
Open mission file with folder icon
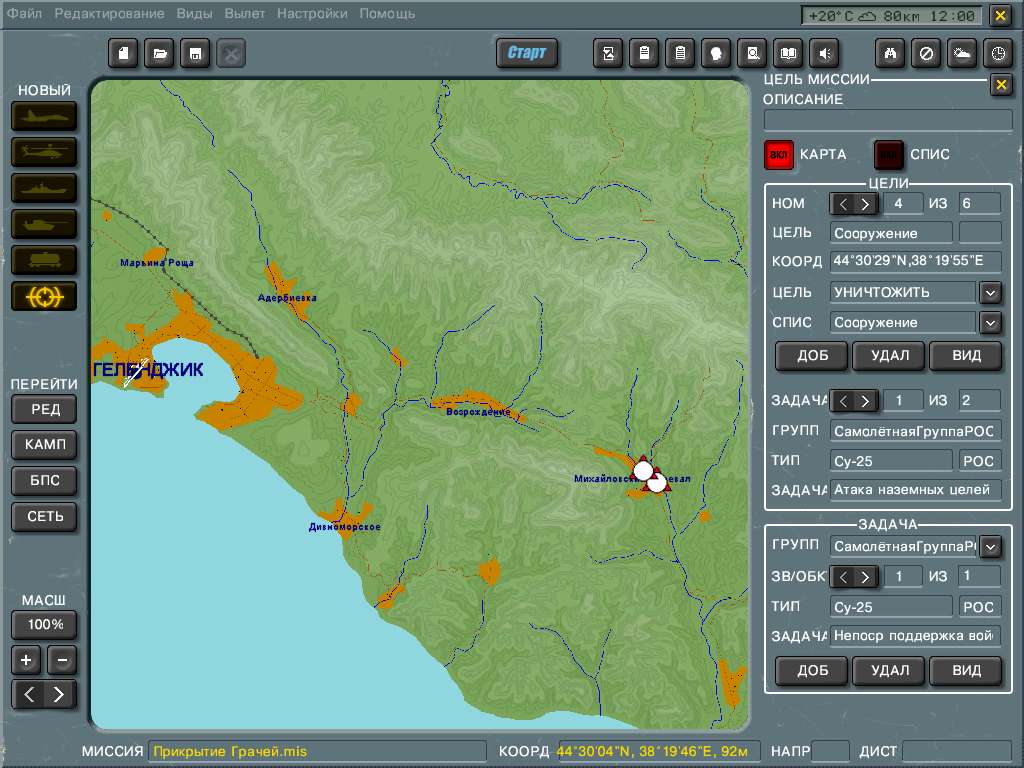pos(159,54)
